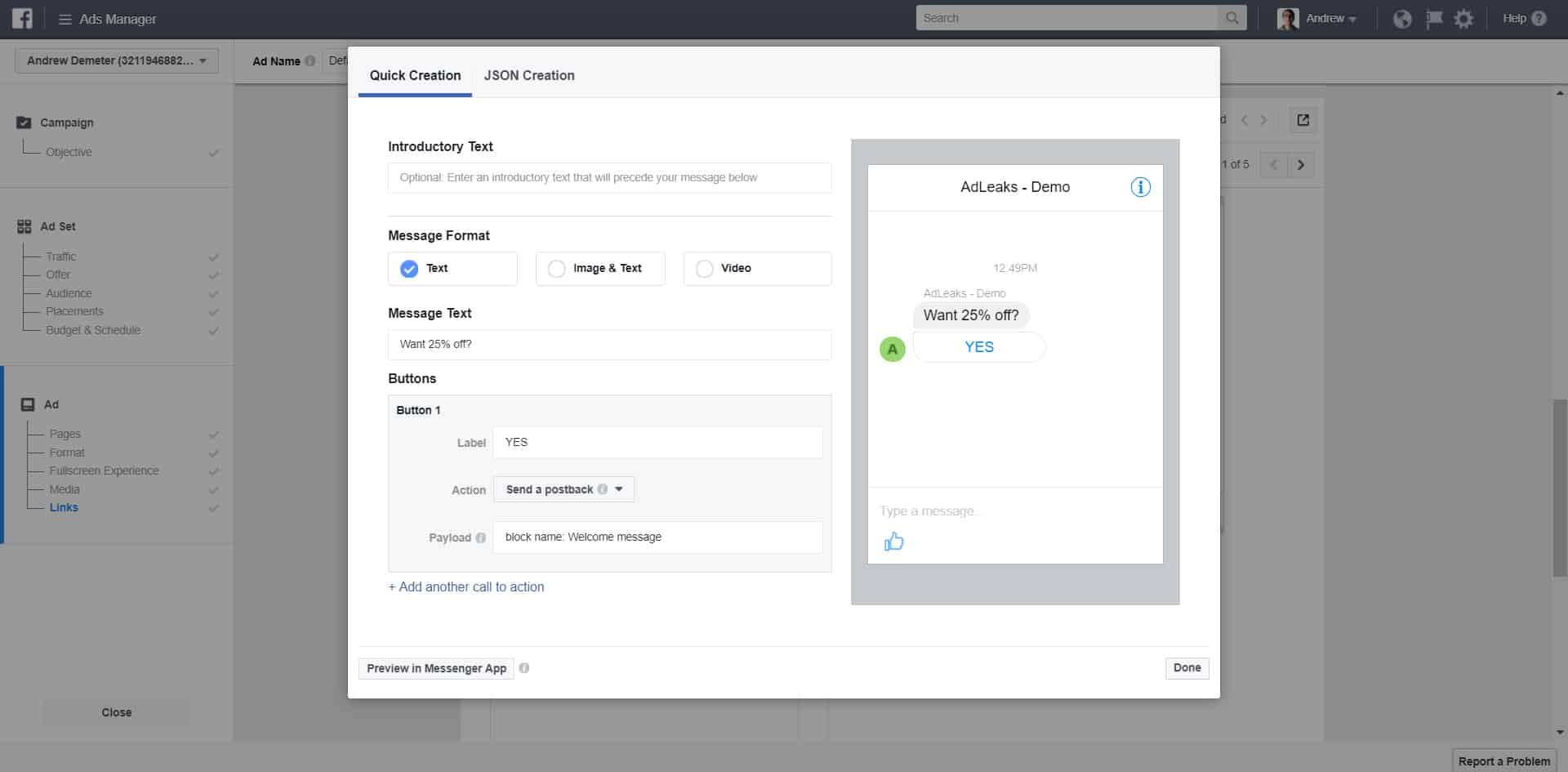Open Links in the Ad tree
Image resolution: width=1568 pixels, height=772 pixels.
tap(64, 507)
